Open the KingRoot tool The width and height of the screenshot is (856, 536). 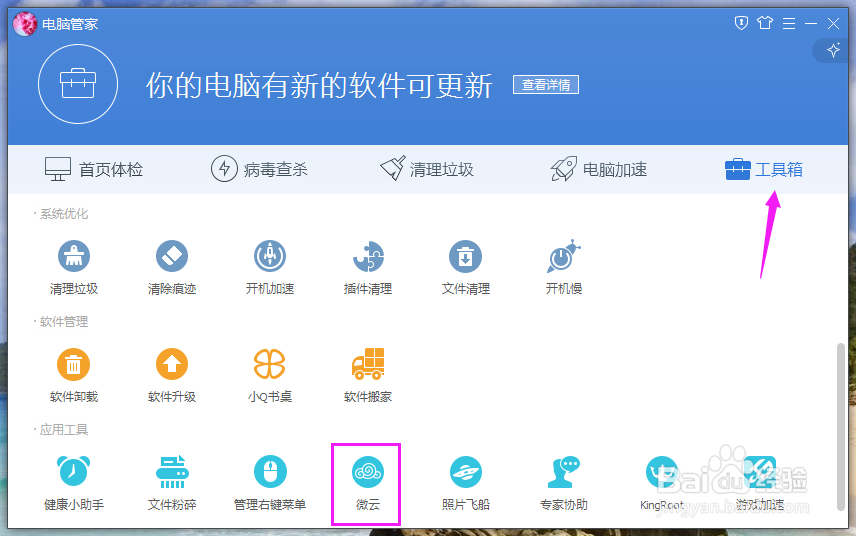click(x=662, y=483)
